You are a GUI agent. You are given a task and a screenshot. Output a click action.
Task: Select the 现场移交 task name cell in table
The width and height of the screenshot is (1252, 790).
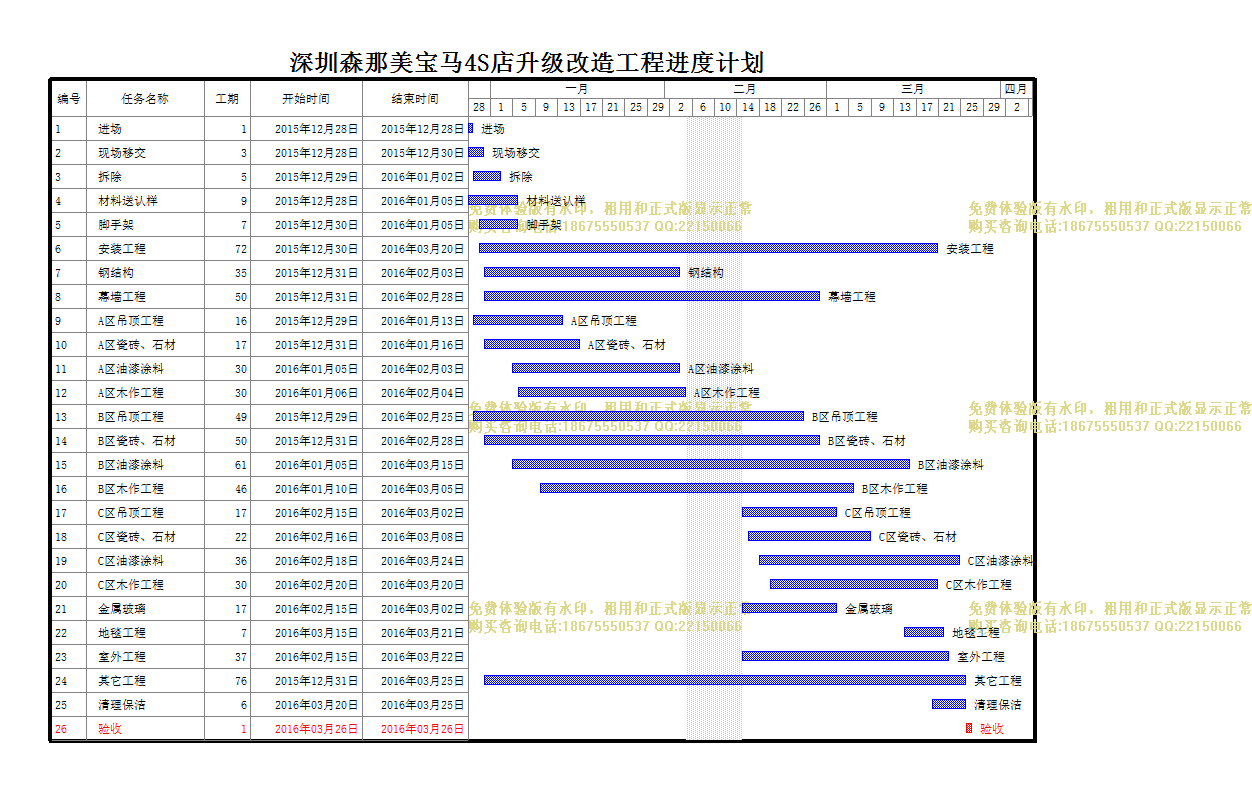[x=146, y=153]
